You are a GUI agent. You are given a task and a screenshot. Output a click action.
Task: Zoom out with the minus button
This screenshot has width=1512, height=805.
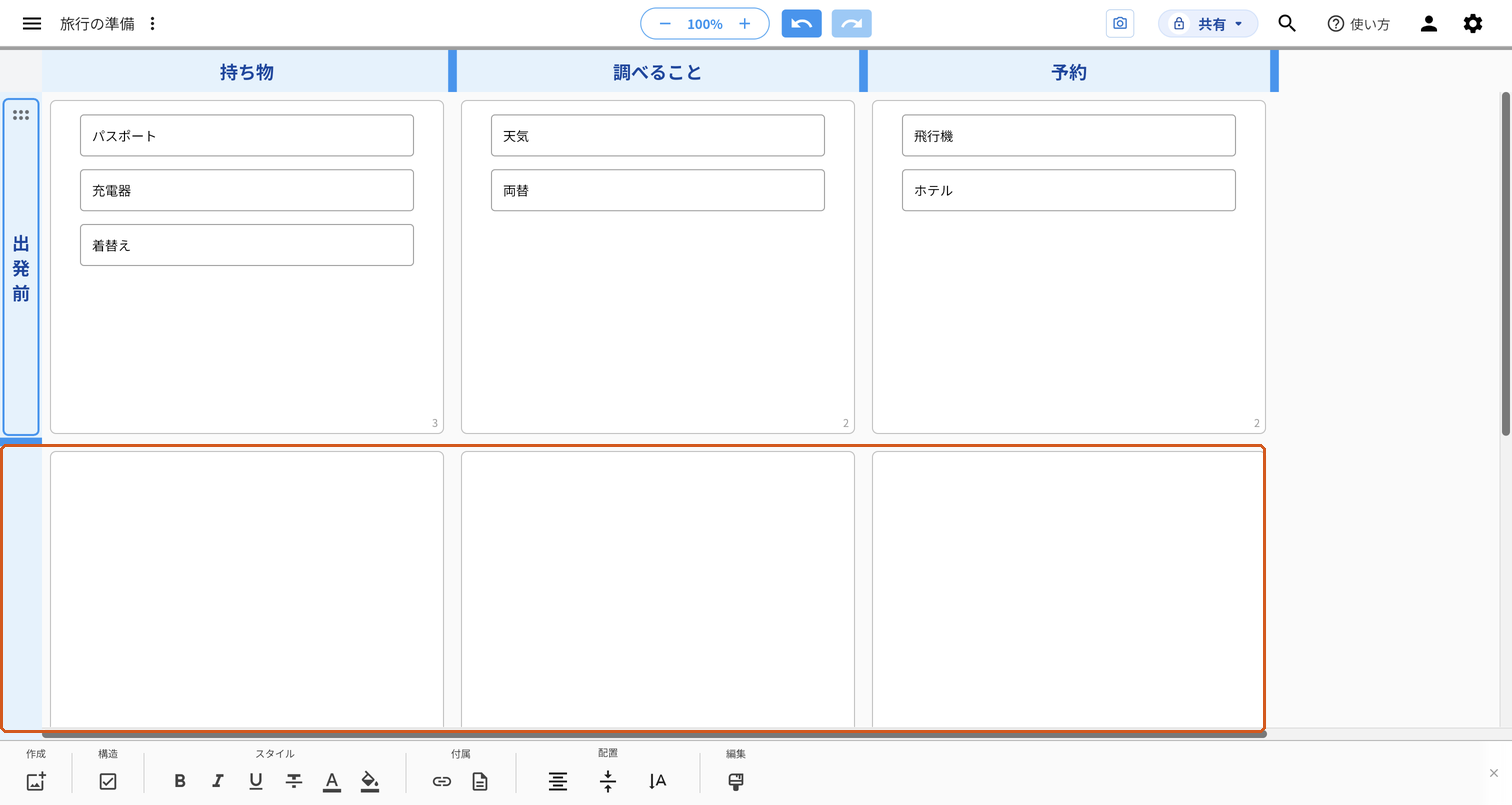[665, 23]
